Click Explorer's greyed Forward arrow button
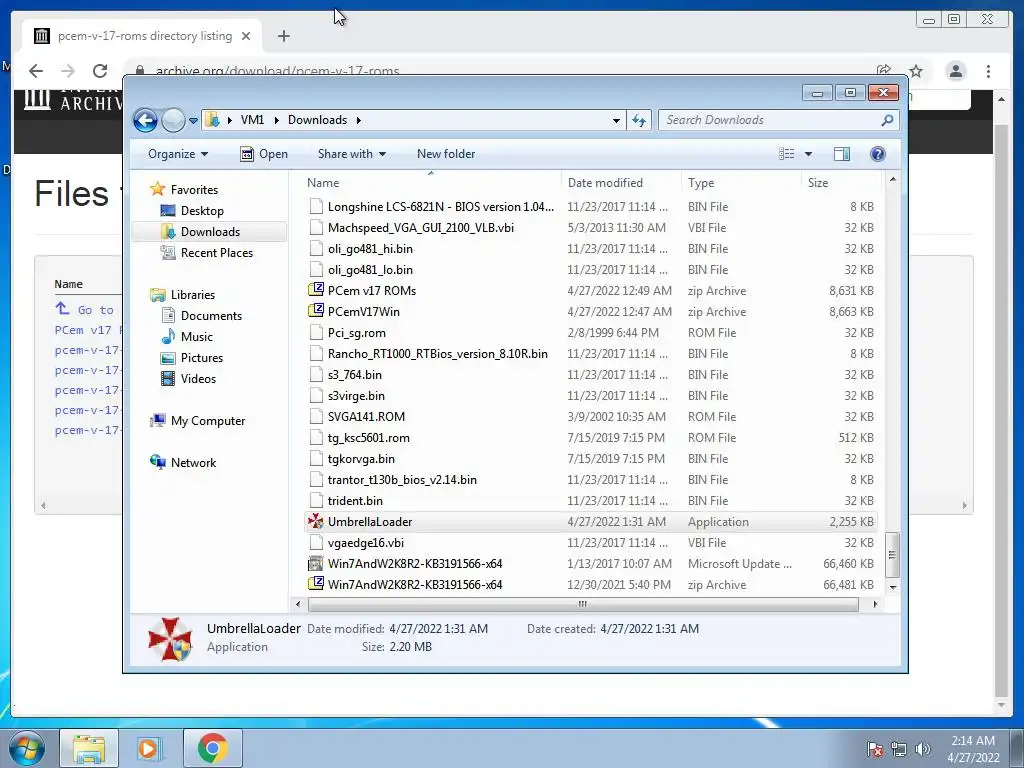Viewport: 1024px width, 768px height. click(x=173, y=120)
